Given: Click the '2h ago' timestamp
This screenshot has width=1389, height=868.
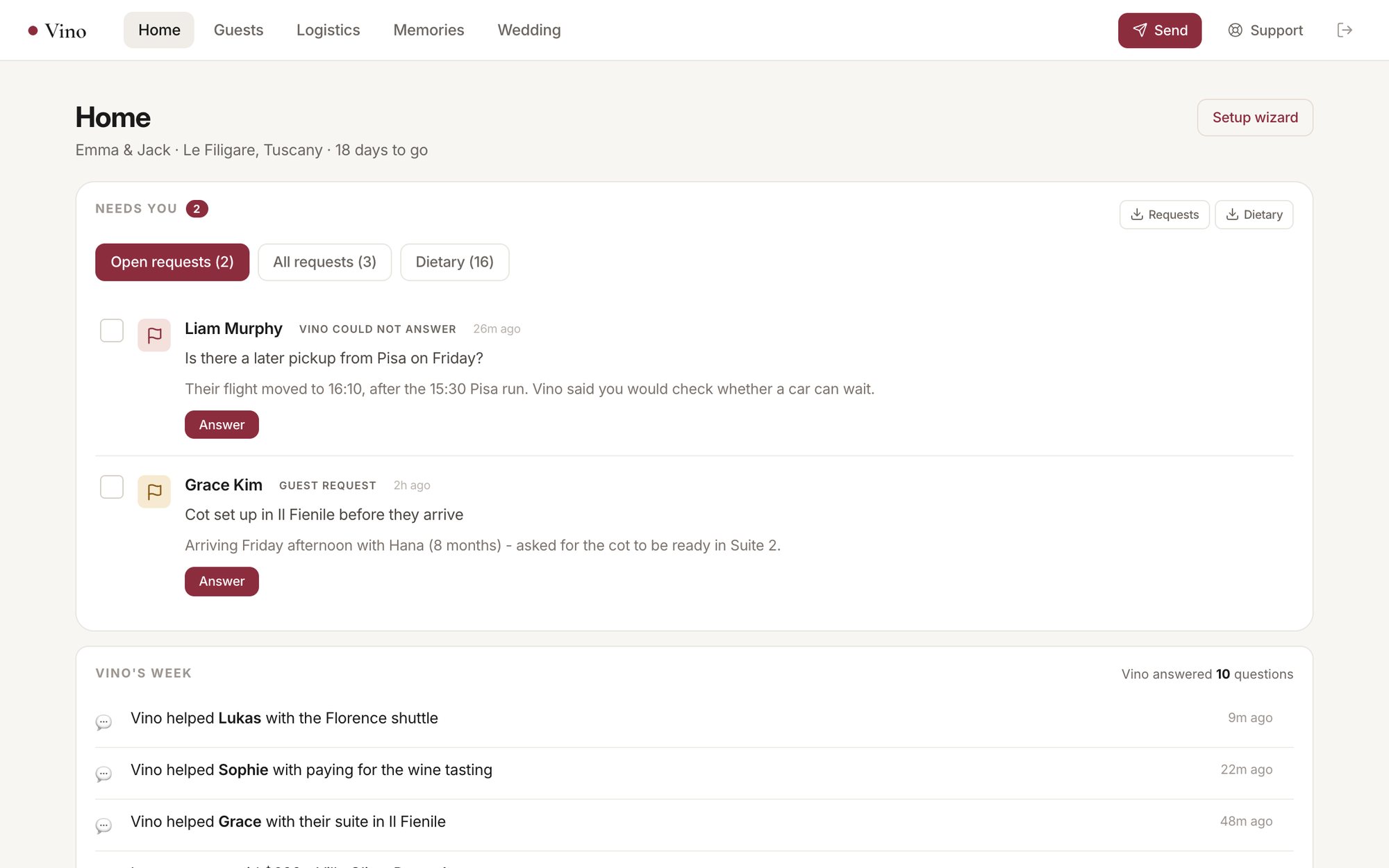Looking at the screenshot, I should tap(412, 485).
